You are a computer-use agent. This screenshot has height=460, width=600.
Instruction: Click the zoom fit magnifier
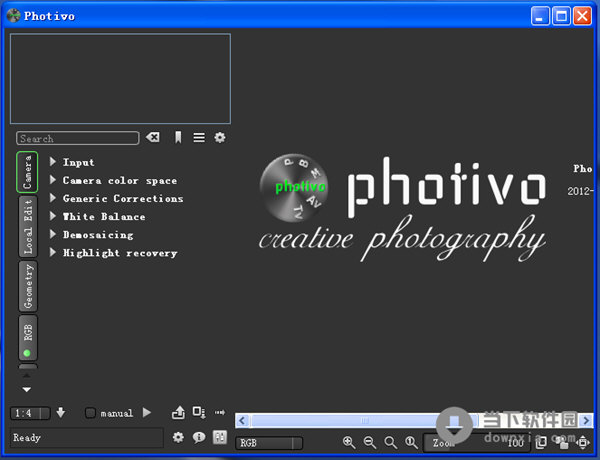tap(390, 442)
